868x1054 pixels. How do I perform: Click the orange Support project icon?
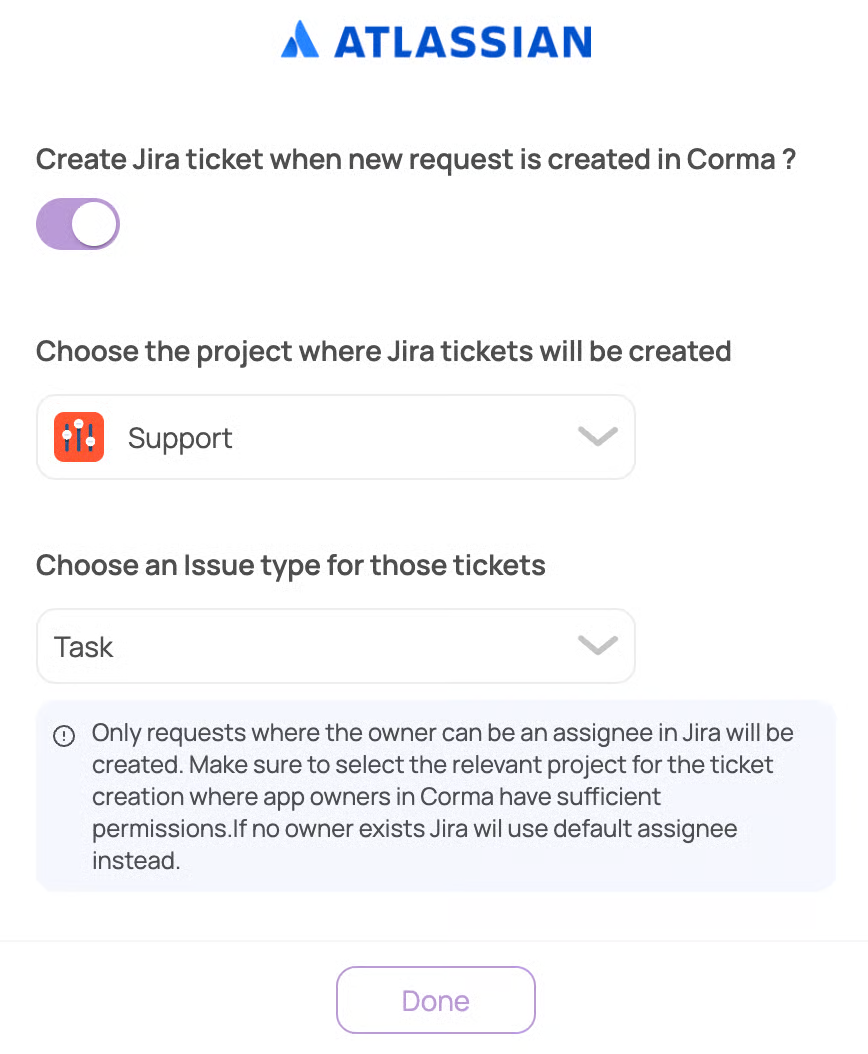(x=79, y=437)
